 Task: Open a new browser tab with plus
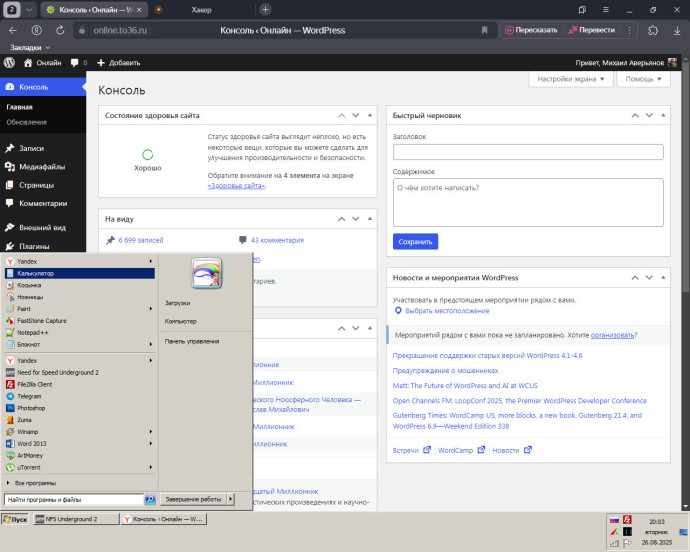click(265, 9)
